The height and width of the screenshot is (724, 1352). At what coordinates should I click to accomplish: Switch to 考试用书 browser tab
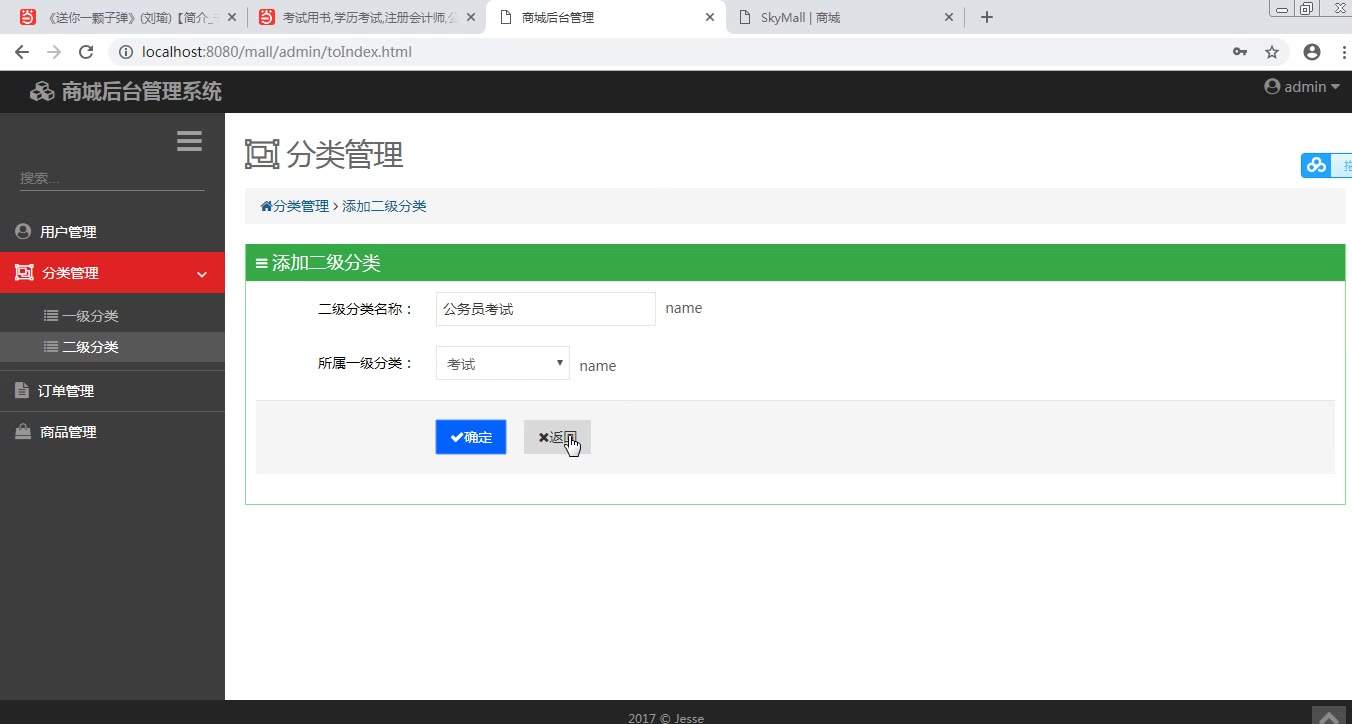click(366, 17)
